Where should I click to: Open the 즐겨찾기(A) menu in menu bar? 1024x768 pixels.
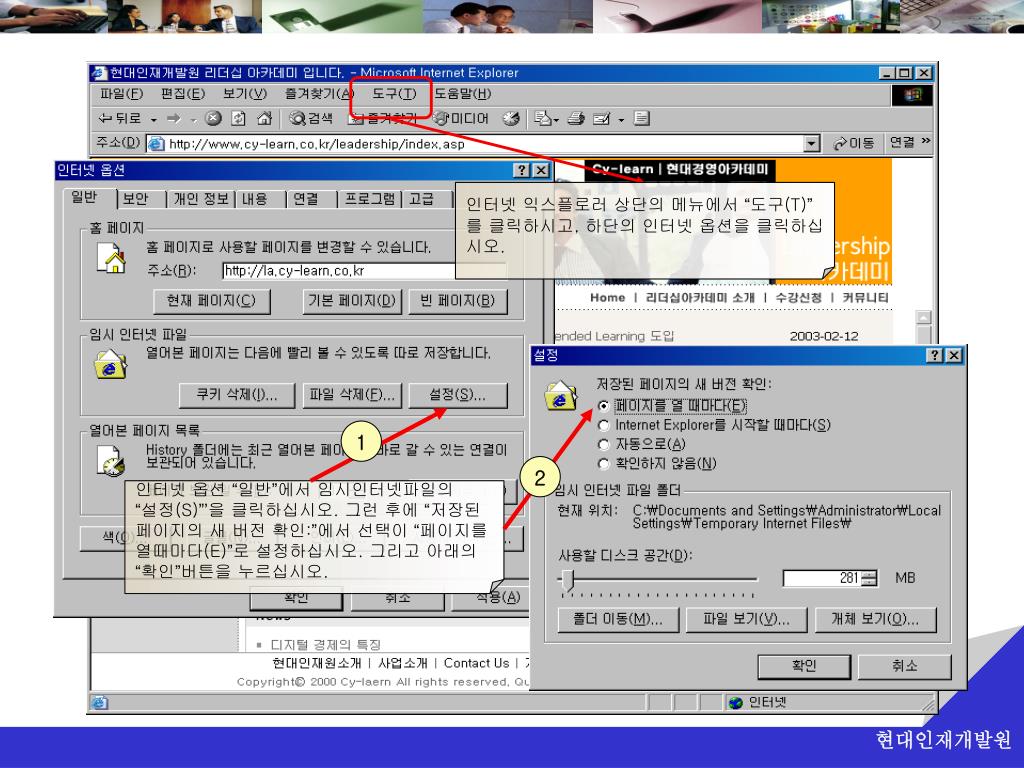[319, 94]
